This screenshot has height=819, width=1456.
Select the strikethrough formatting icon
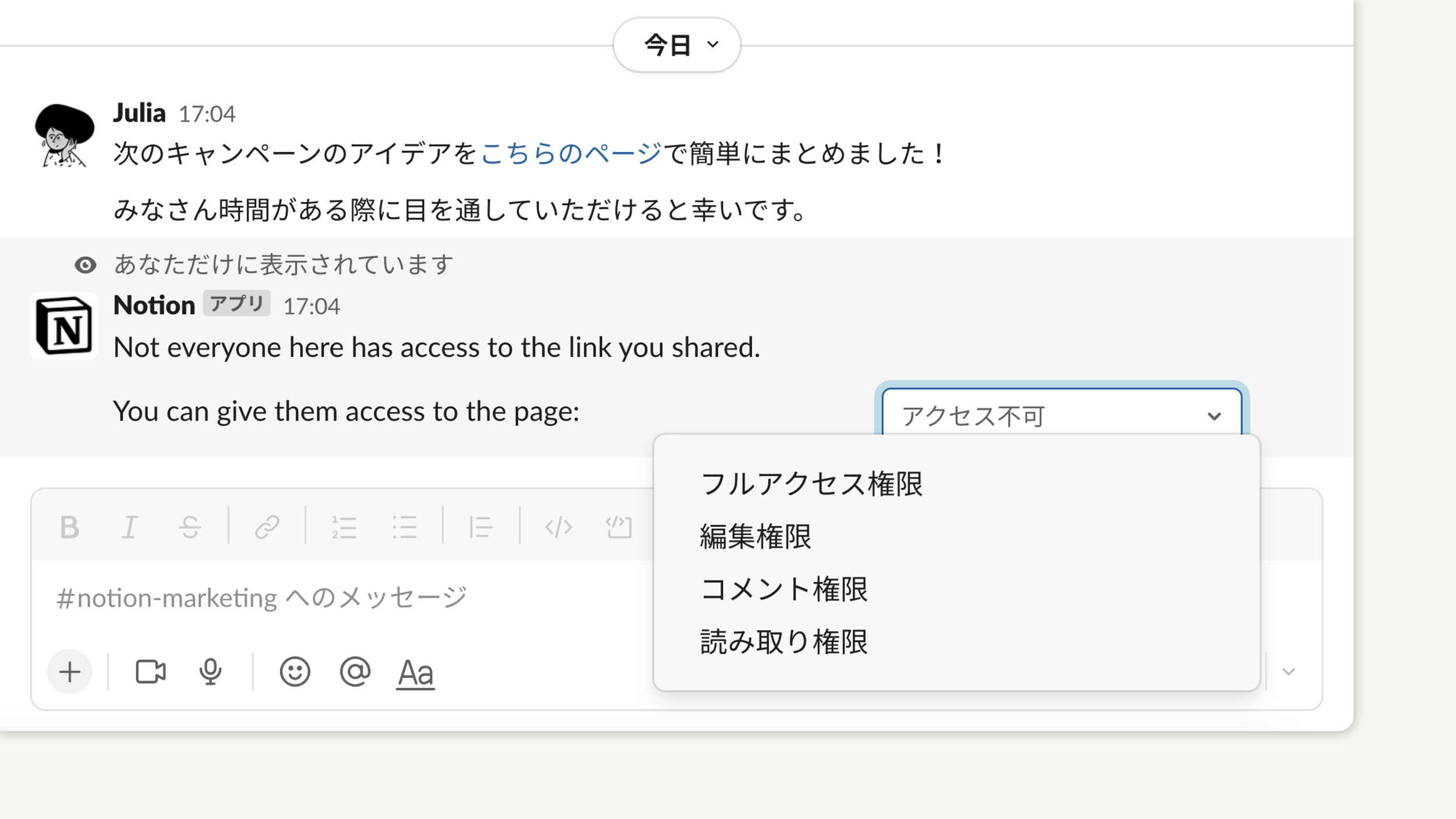click(x=190, y=527)
